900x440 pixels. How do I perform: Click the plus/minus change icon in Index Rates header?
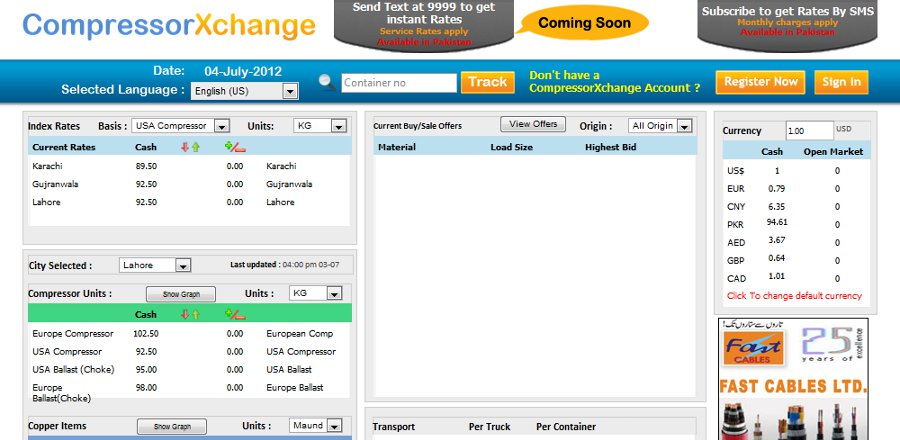tap(235, 147)
